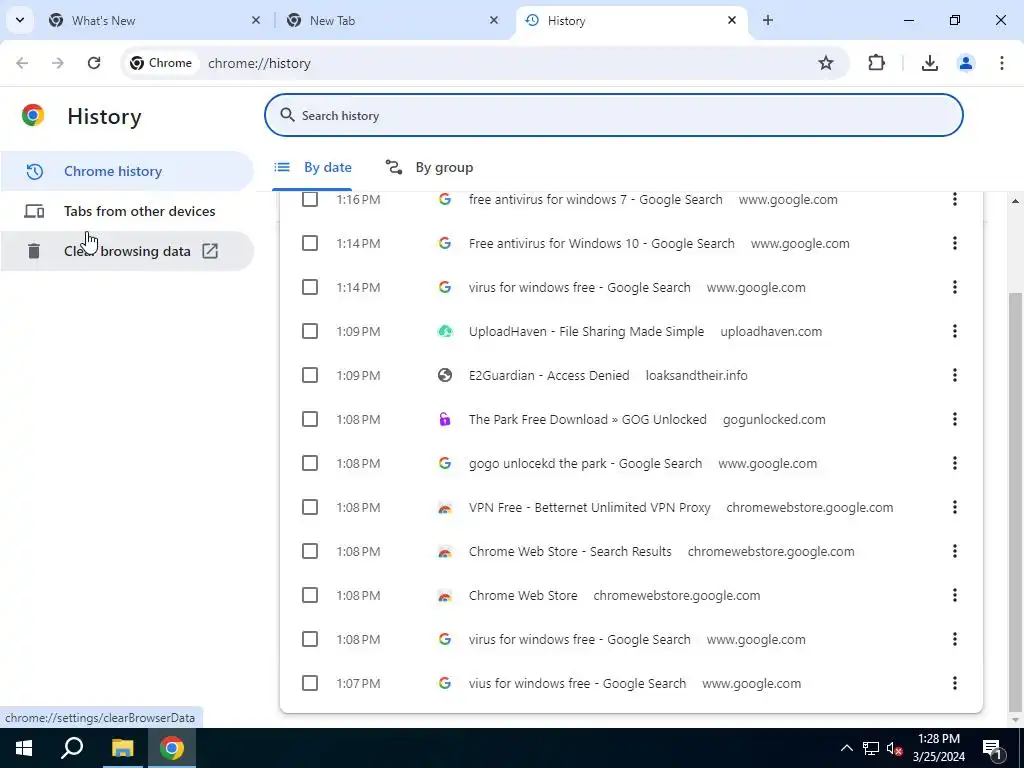Open the Extensions puzzle icon

(876, 63)
